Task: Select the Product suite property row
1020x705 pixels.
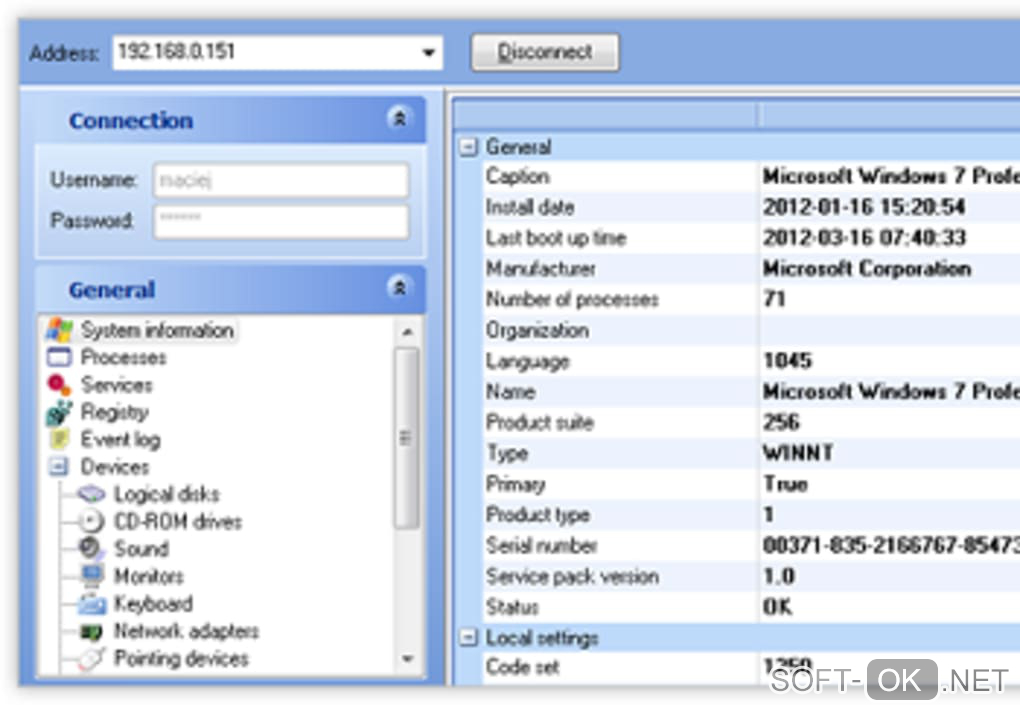Action: 751,422
